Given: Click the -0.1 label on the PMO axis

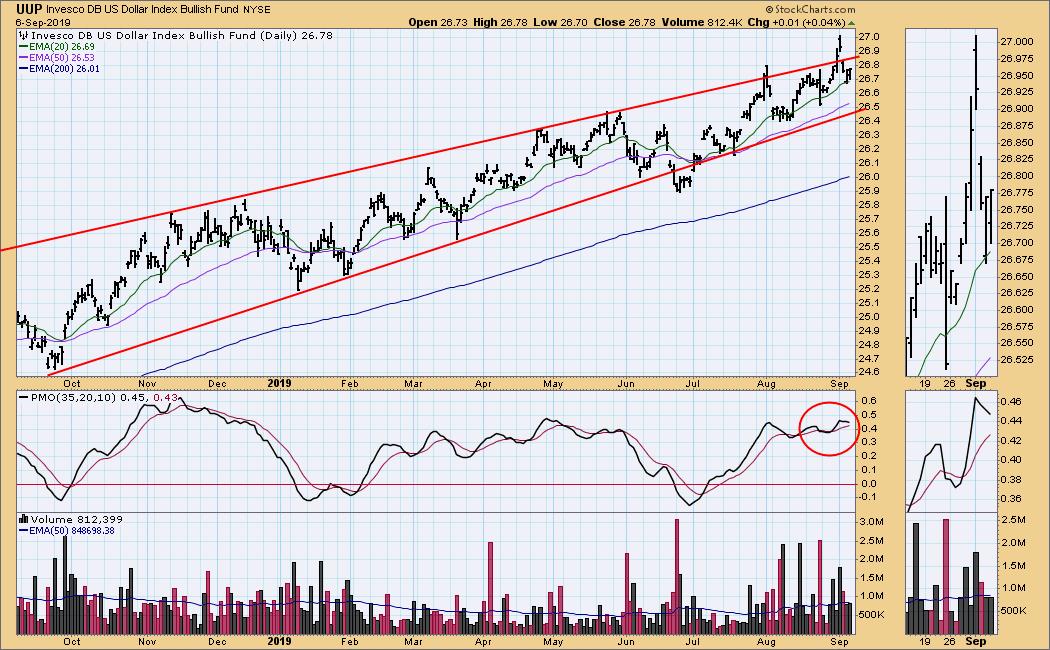Looking at the screenshot, I should tap(869, 497).
